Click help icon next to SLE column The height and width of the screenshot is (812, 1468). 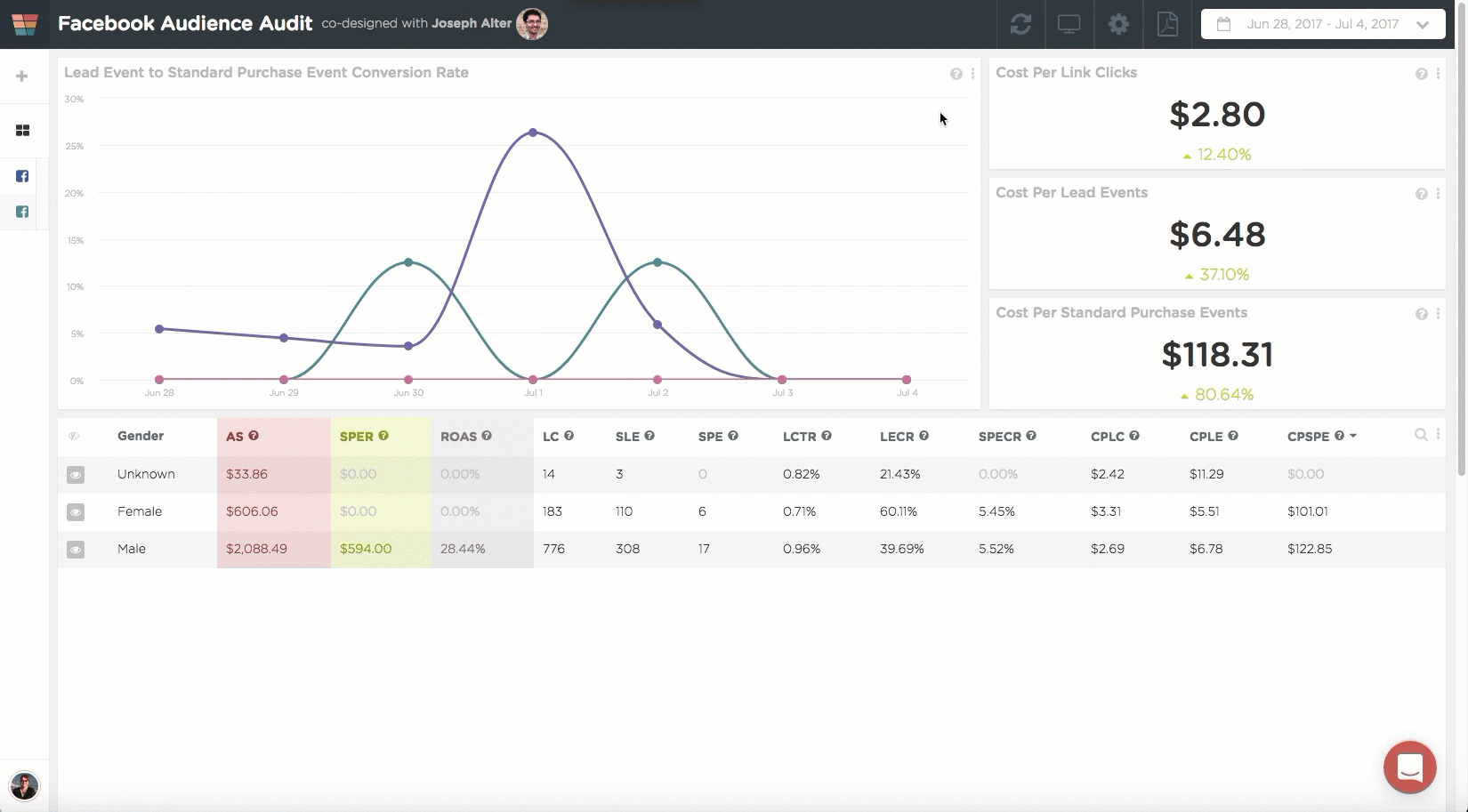[649, 436]
